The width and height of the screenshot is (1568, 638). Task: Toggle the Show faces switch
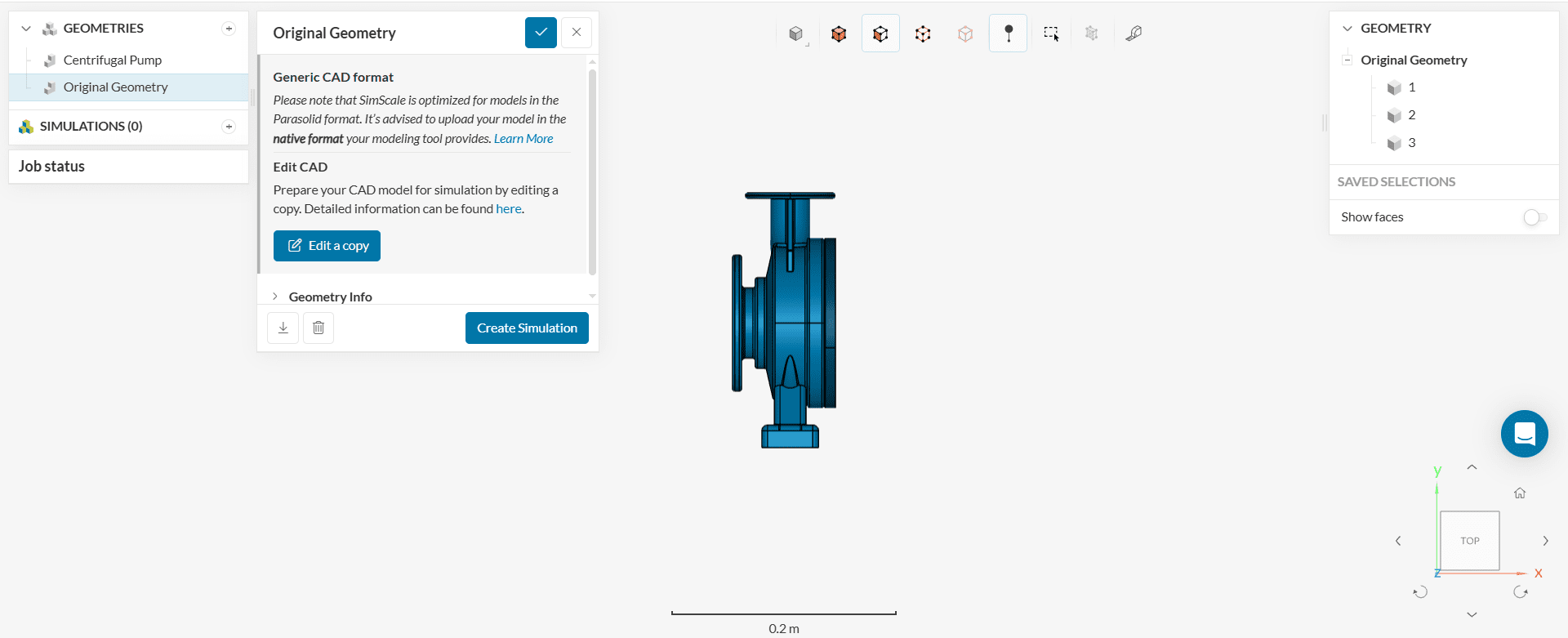[x=1535, y=217]
